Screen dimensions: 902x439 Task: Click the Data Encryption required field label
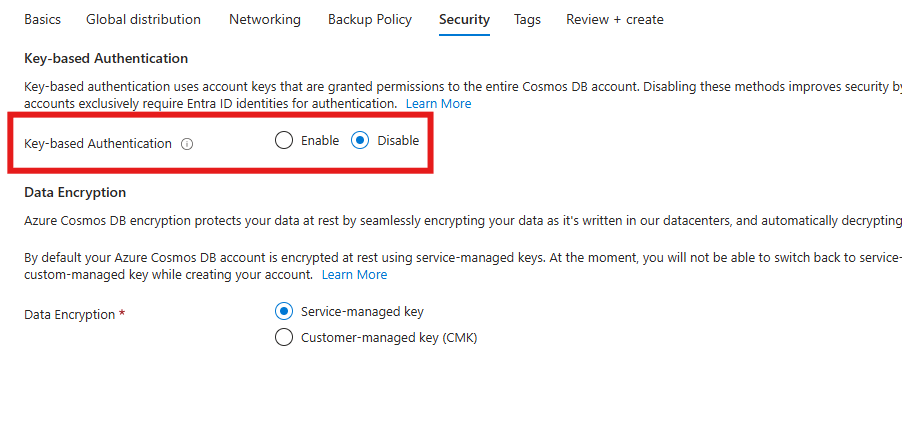[75, 314]
